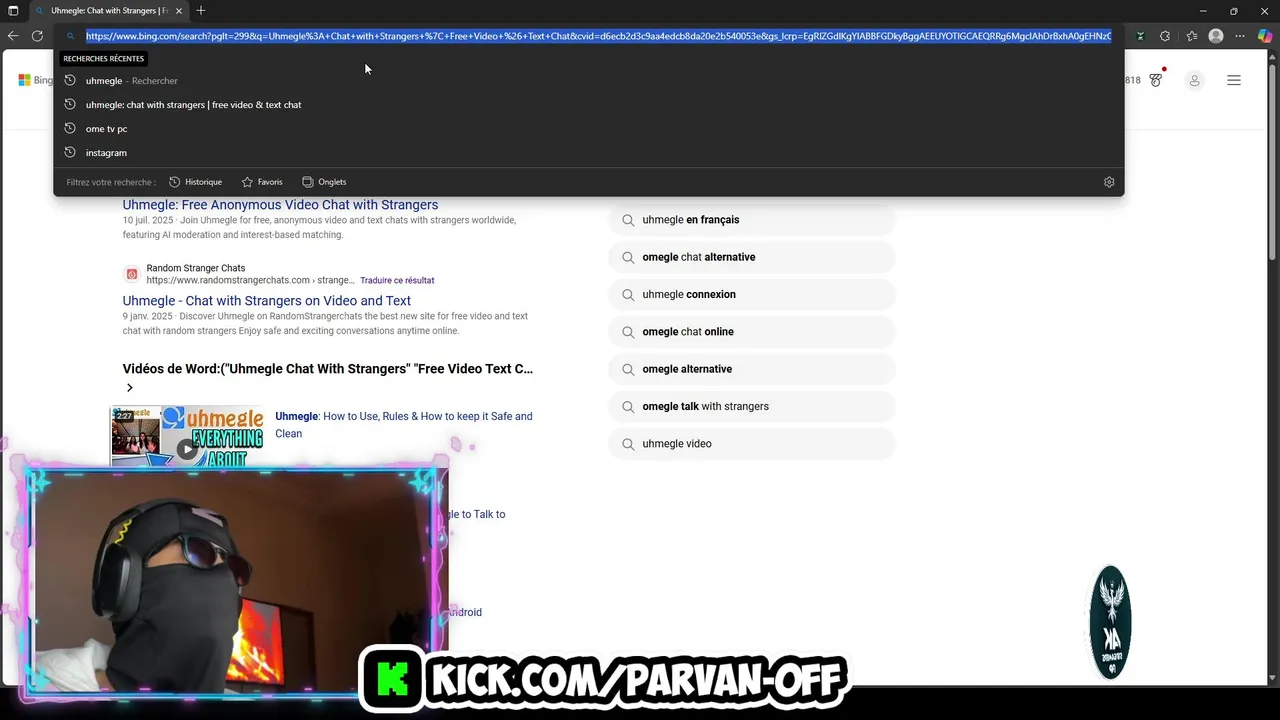
Task: Click 'Traduire ce résultat' link
Action: [397, 281]
